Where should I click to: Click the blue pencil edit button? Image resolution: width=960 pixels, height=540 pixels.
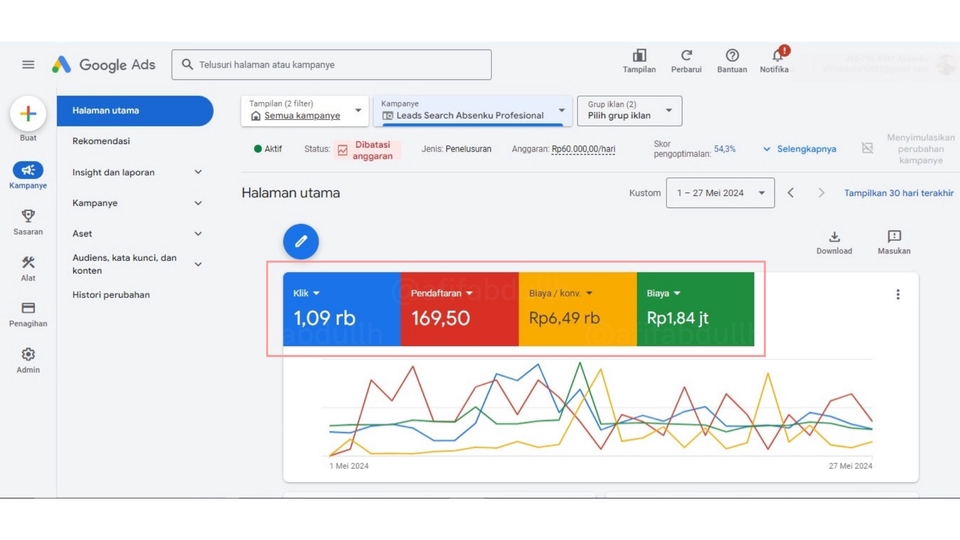pyautogui.click(x=301, y=241)
